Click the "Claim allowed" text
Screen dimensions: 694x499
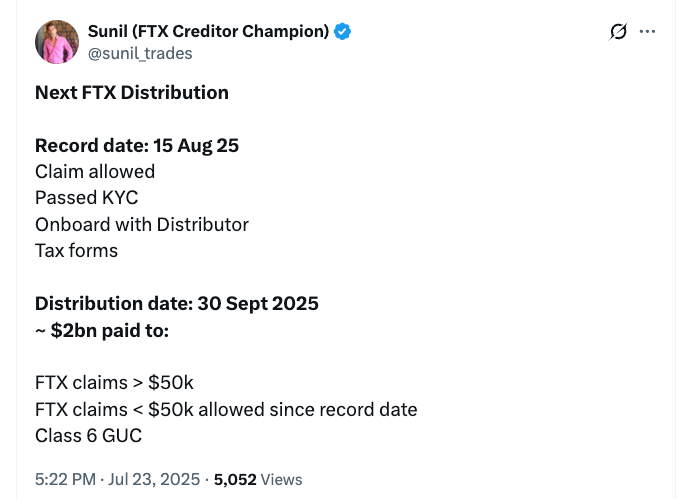click(x=95, y=171)
